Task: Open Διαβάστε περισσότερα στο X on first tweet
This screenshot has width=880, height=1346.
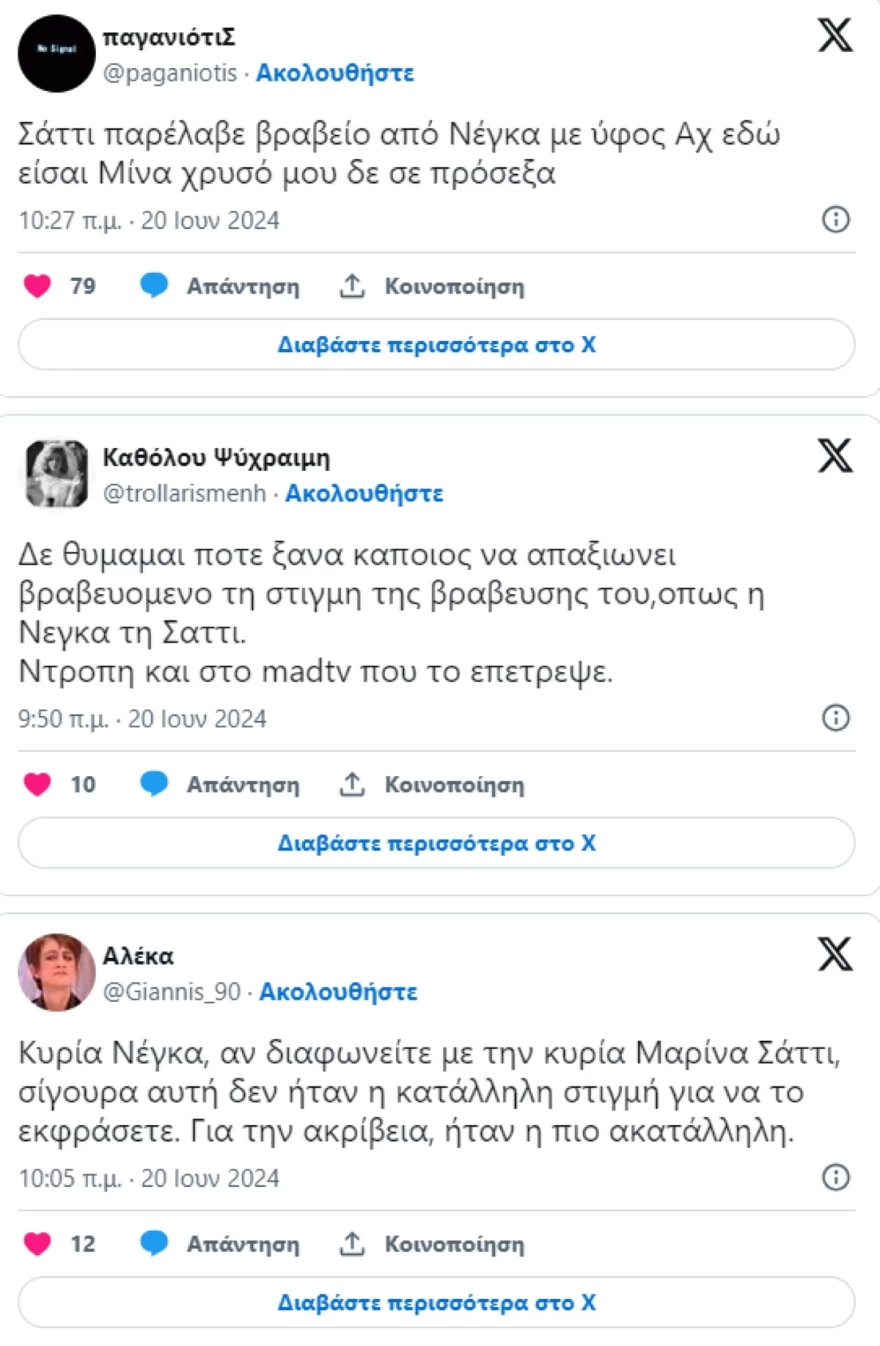Action: coord(437,344)
